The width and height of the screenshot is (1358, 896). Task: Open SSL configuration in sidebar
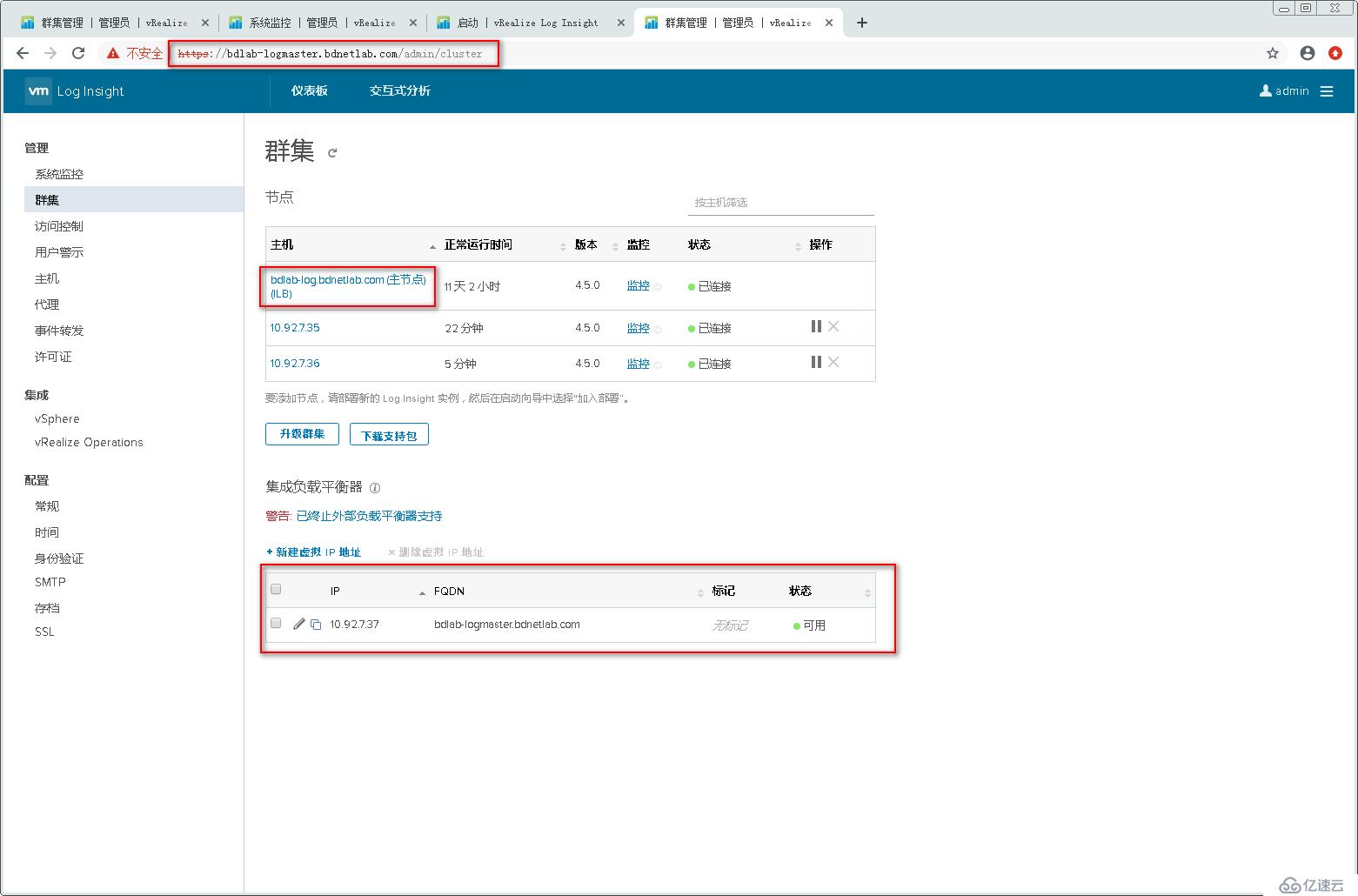44,632
